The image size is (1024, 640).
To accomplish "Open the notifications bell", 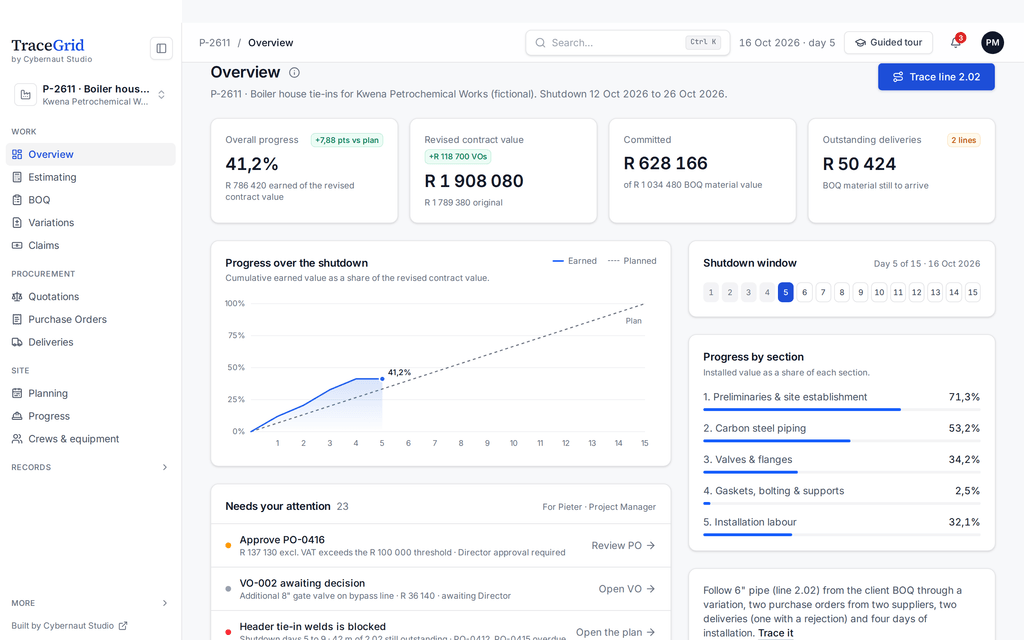I will coord(955,42).
